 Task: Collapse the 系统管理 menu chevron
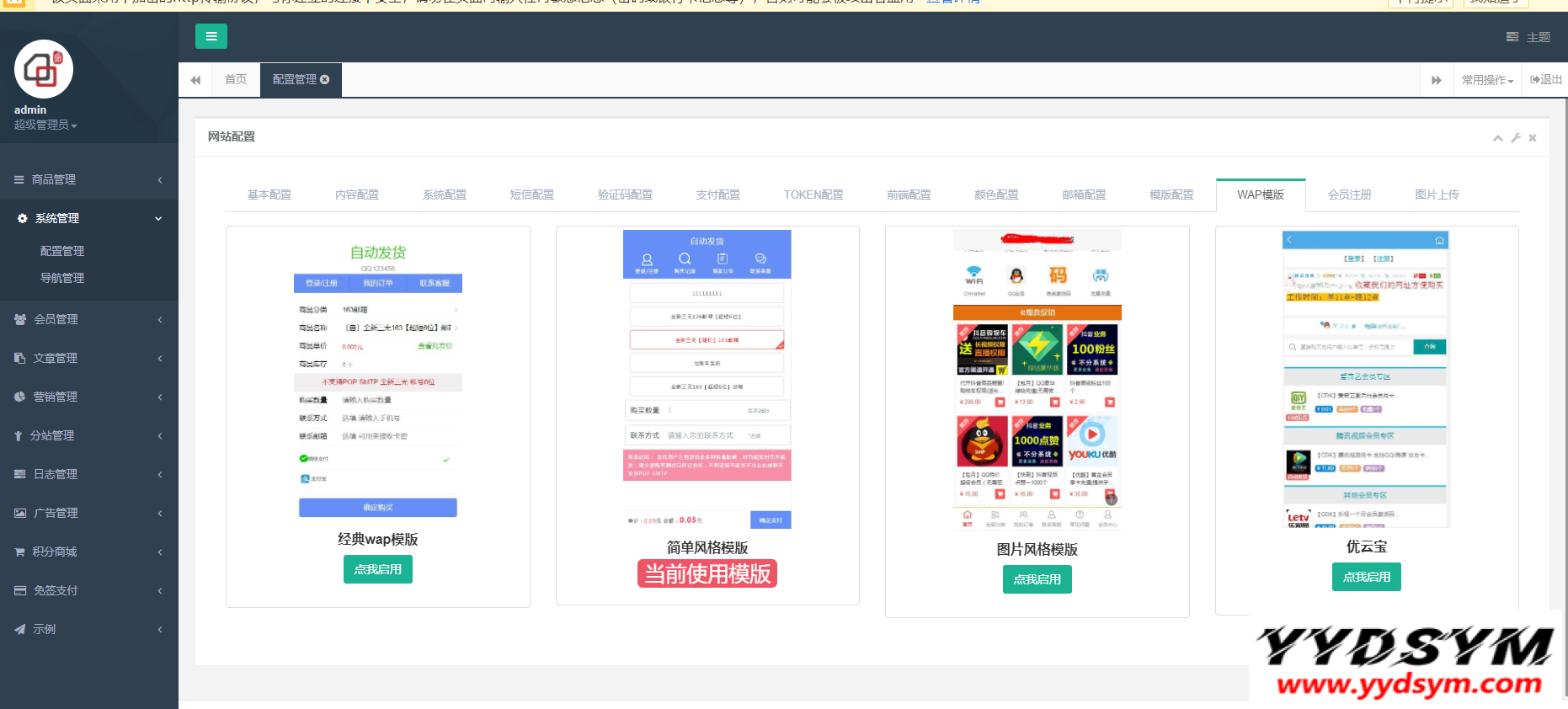(158, 218)
